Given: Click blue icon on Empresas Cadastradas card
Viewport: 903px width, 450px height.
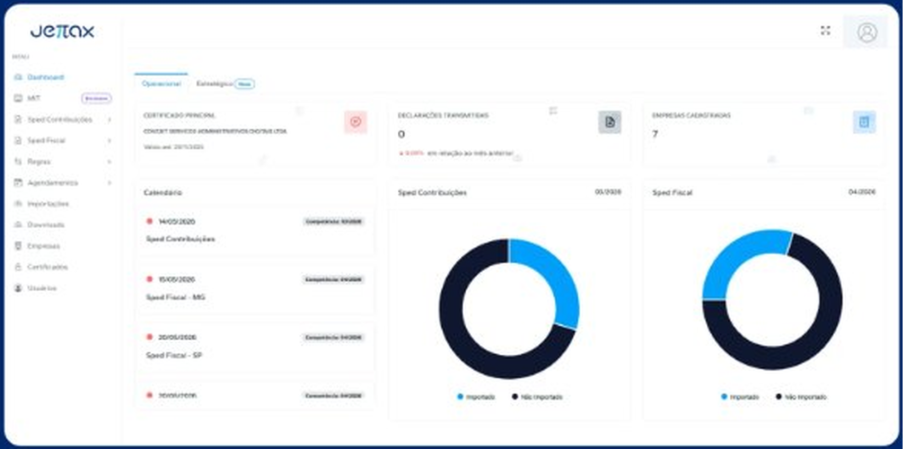Looking at the screenshot, I should [864, 122].
